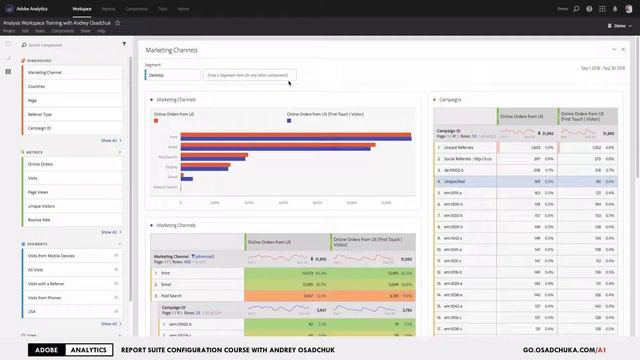Select the Unique Visitors metric
The image size is (640, 360).
point(72,206)
